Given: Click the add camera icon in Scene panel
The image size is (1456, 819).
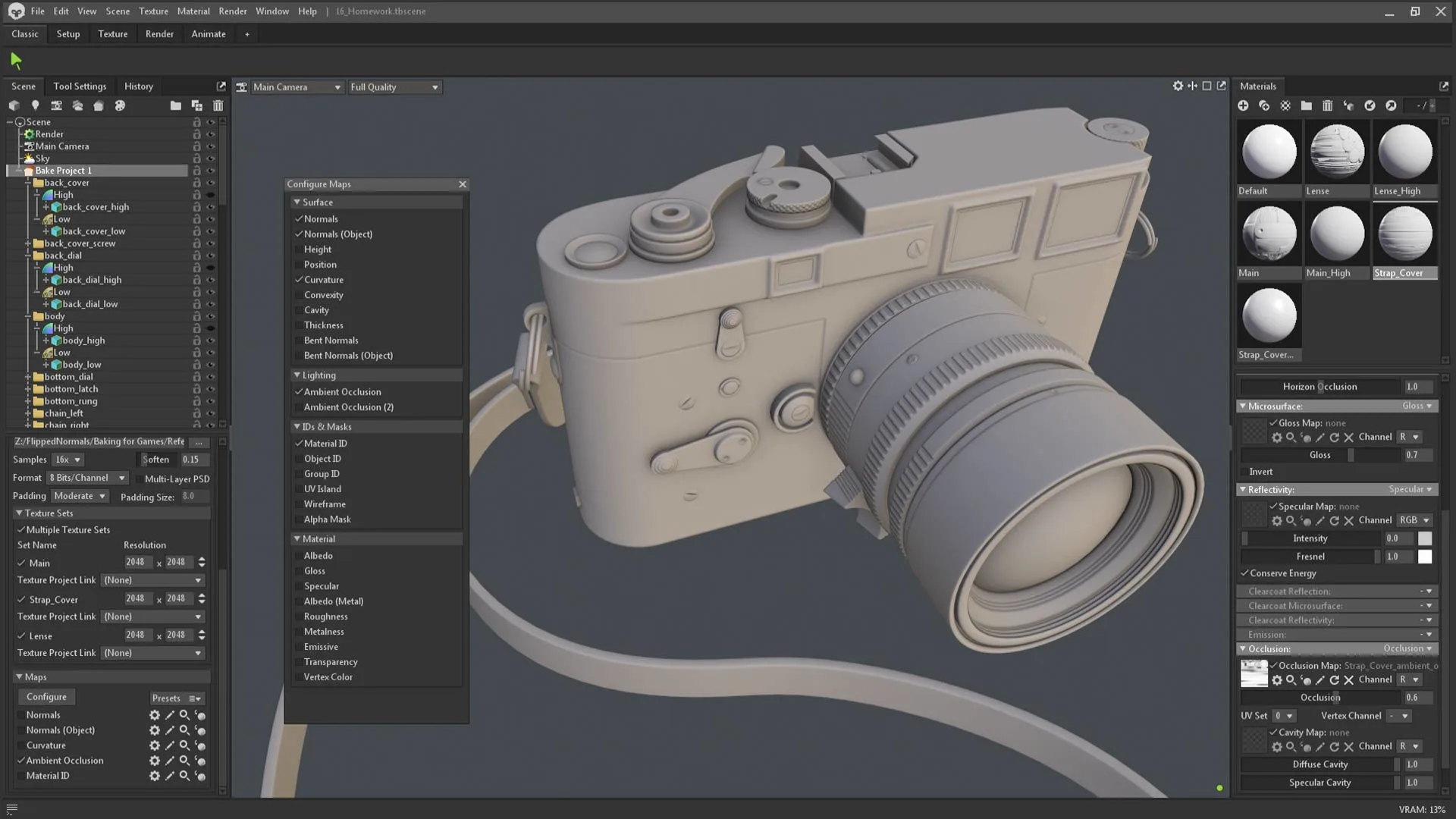Looking at the screenshot, I should [56, 105].
